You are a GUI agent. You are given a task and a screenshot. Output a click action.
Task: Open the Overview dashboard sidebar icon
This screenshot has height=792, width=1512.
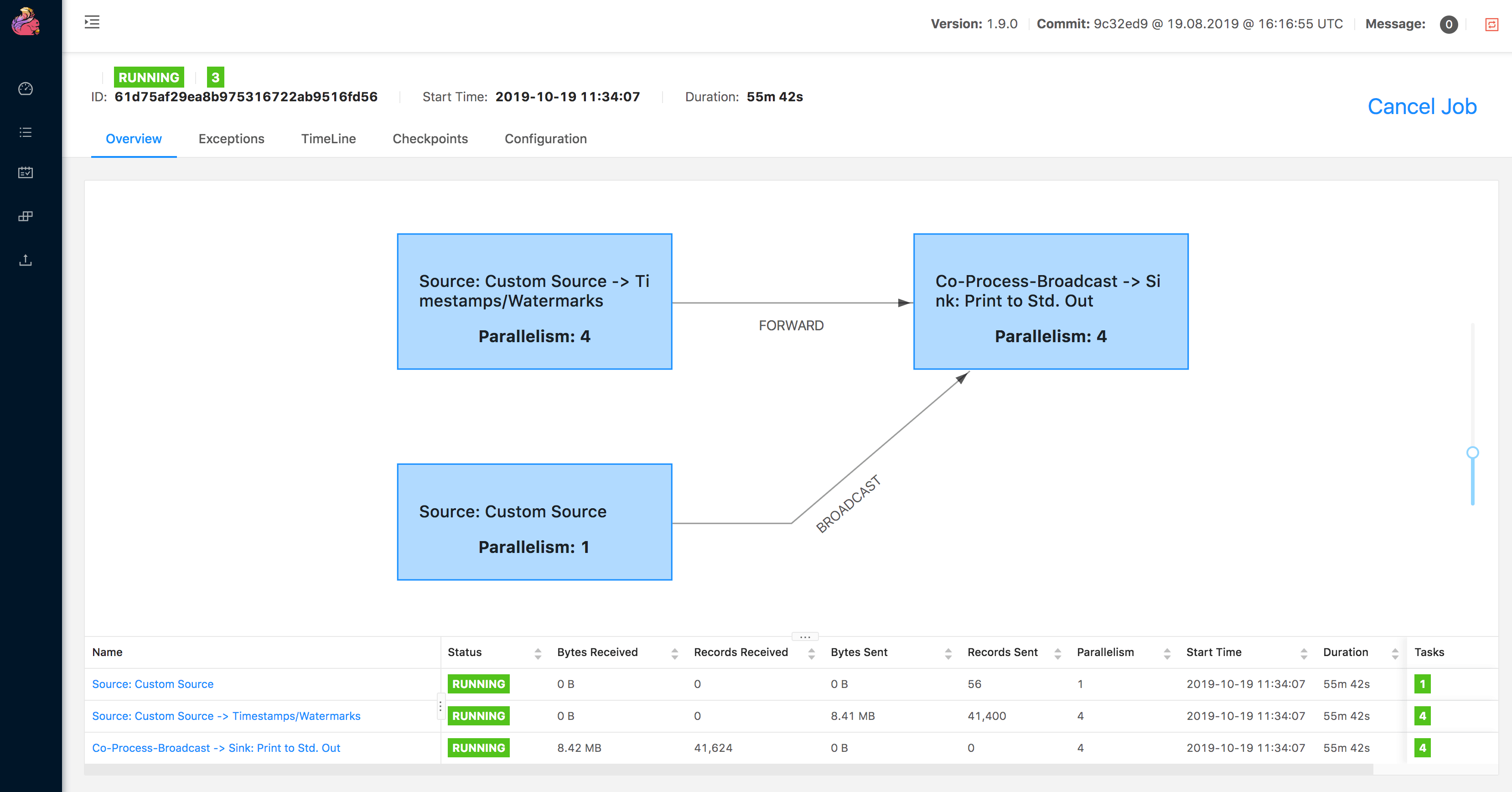pos(25,89)
